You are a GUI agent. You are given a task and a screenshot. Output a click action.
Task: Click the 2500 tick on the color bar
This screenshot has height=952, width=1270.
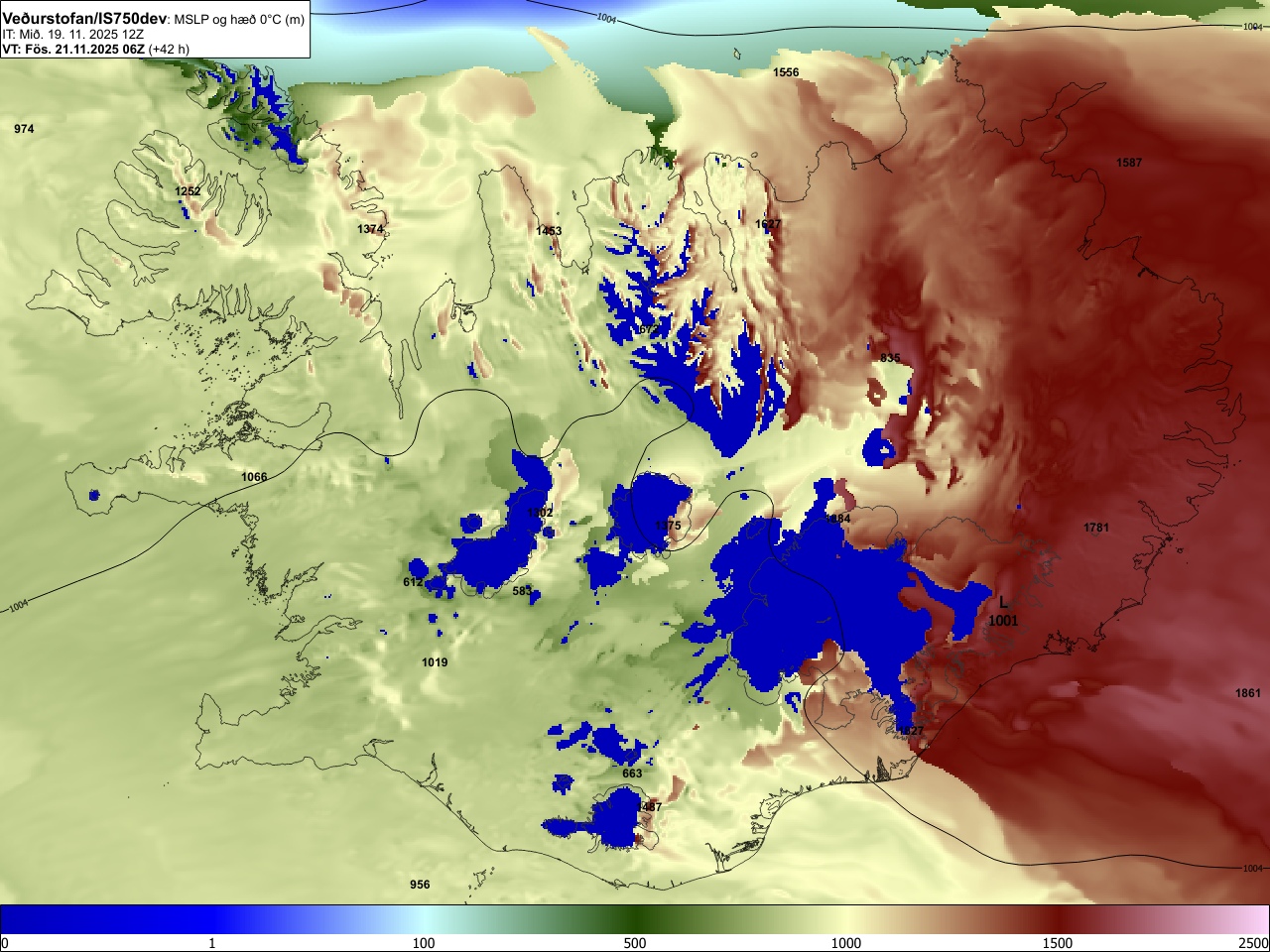[1254, 943]
